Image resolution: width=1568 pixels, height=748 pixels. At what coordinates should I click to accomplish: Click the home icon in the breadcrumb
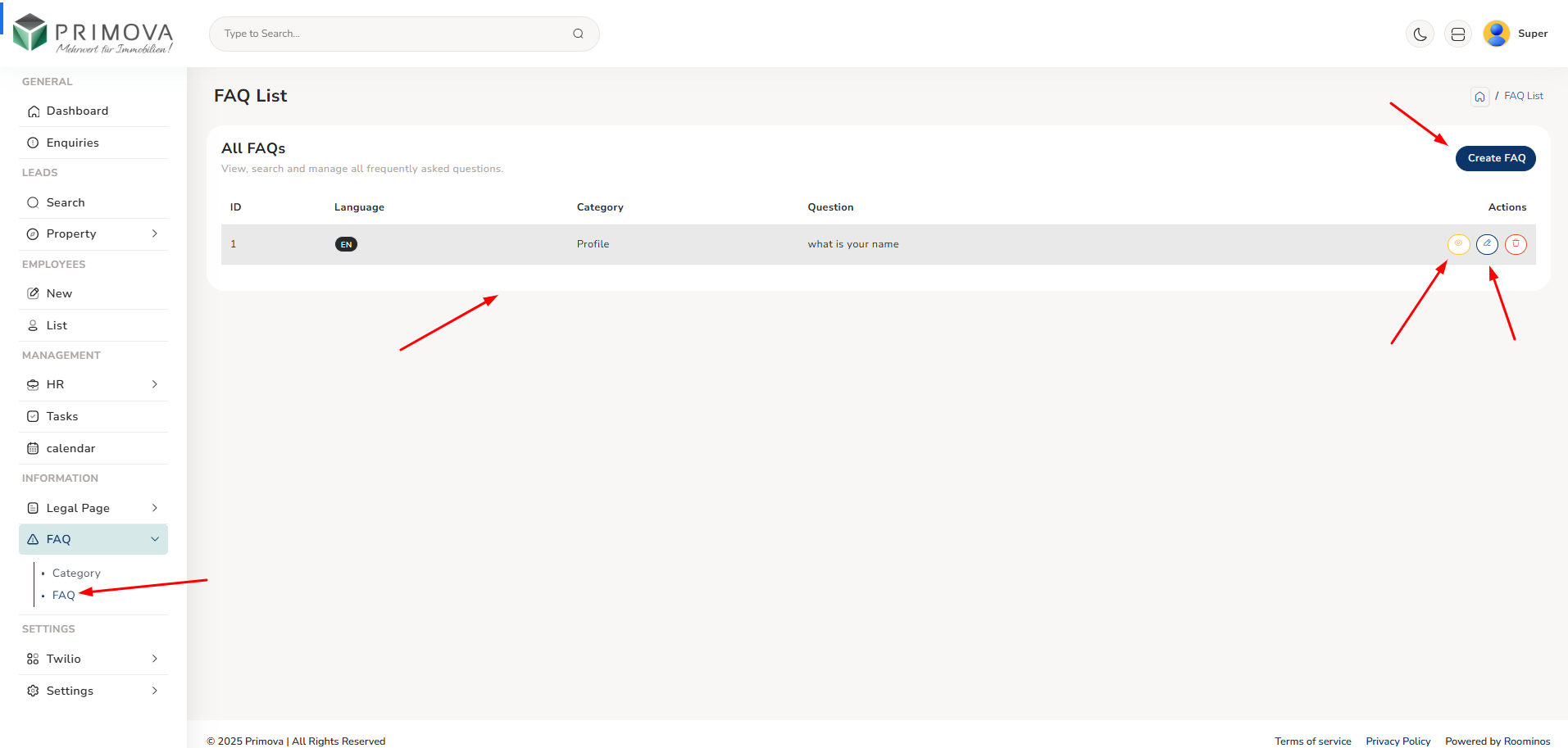point(1479,97)
